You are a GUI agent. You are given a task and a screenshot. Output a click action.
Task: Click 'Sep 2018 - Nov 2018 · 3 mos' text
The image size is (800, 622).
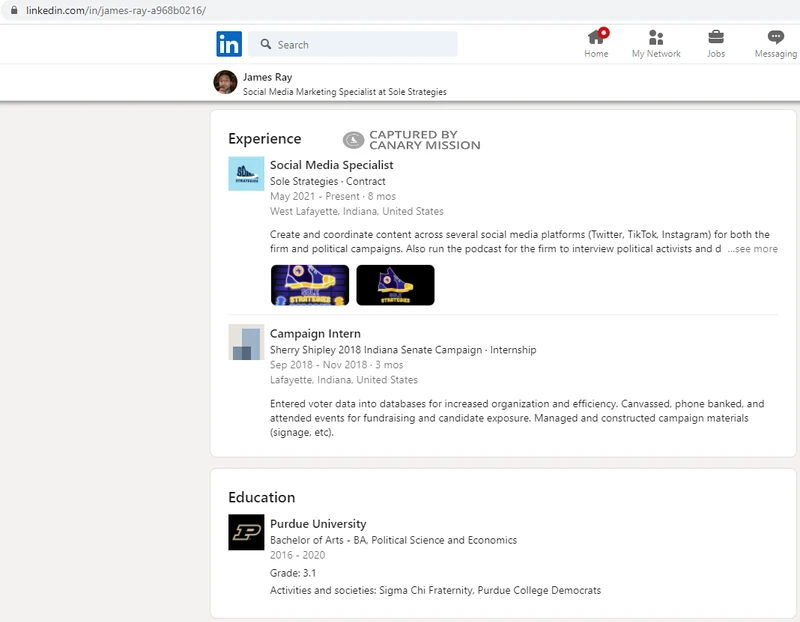(336, 365)
